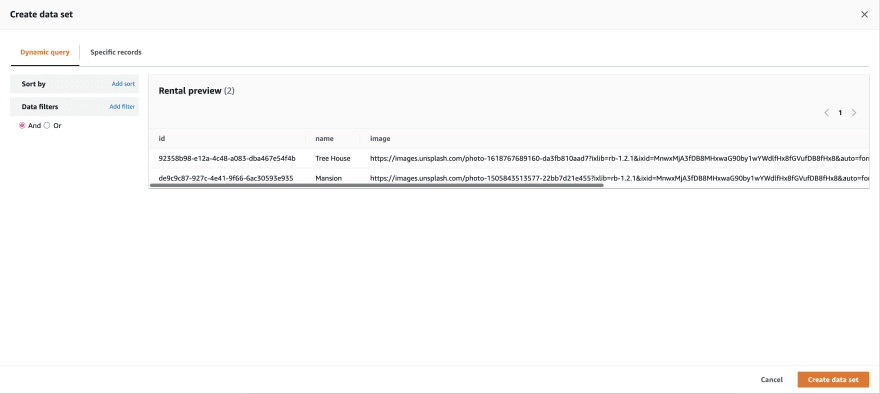
Task: Click the Mansion name cell
Action: 328,178
